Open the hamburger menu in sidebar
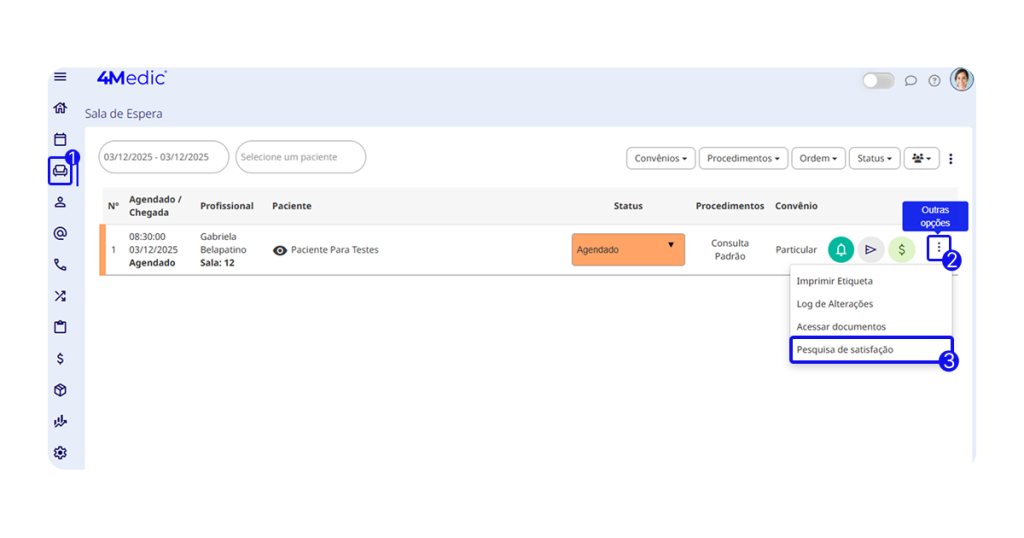 tap(60, 77)
